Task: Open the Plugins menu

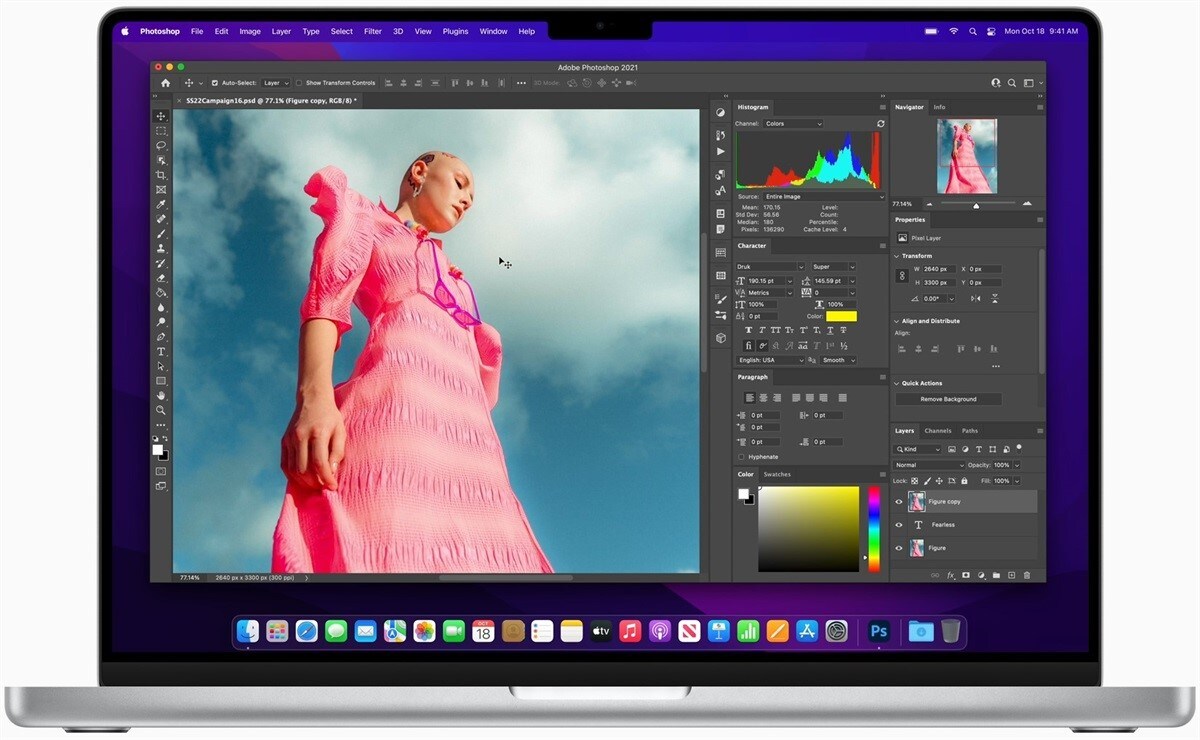Action: [x=455, y=31]
